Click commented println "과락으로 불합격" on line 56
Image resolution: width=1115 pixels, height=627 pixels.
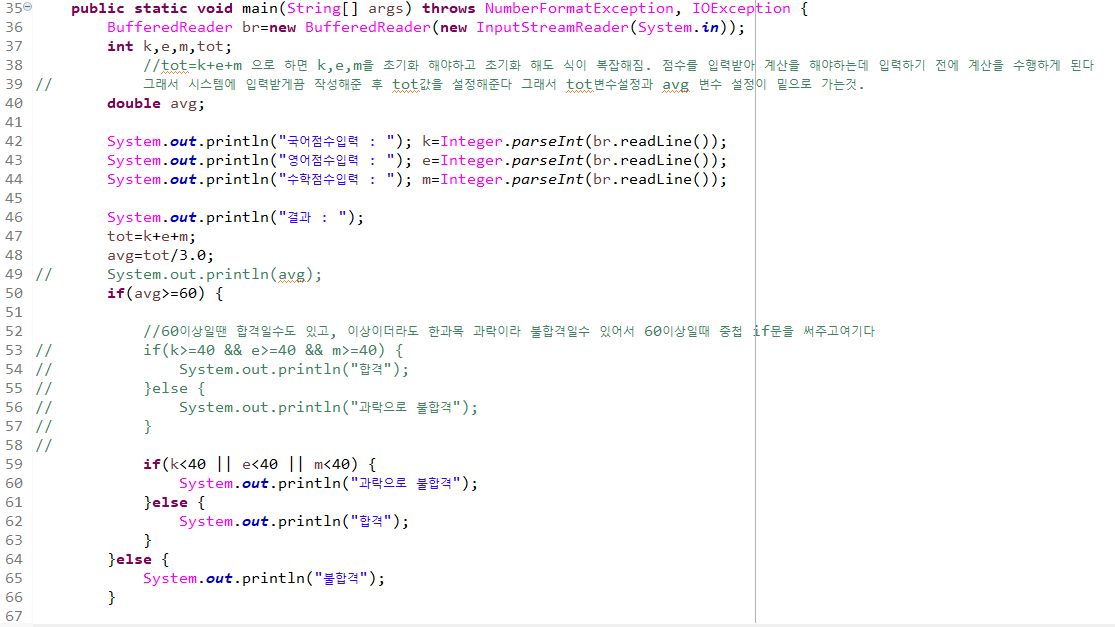pos(329,407)
